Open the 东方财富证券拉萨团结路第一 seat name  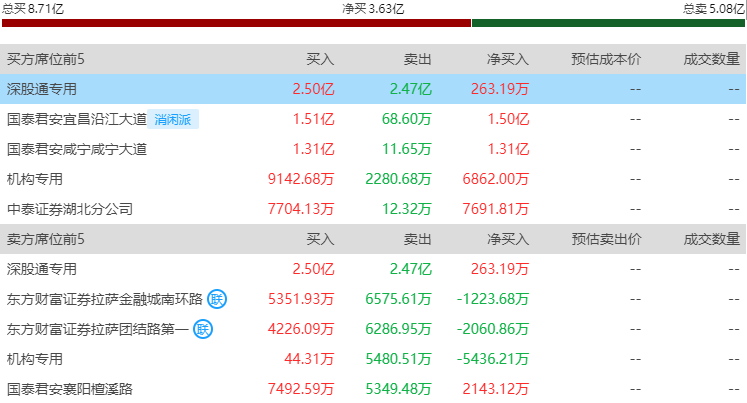pos(97,329)
